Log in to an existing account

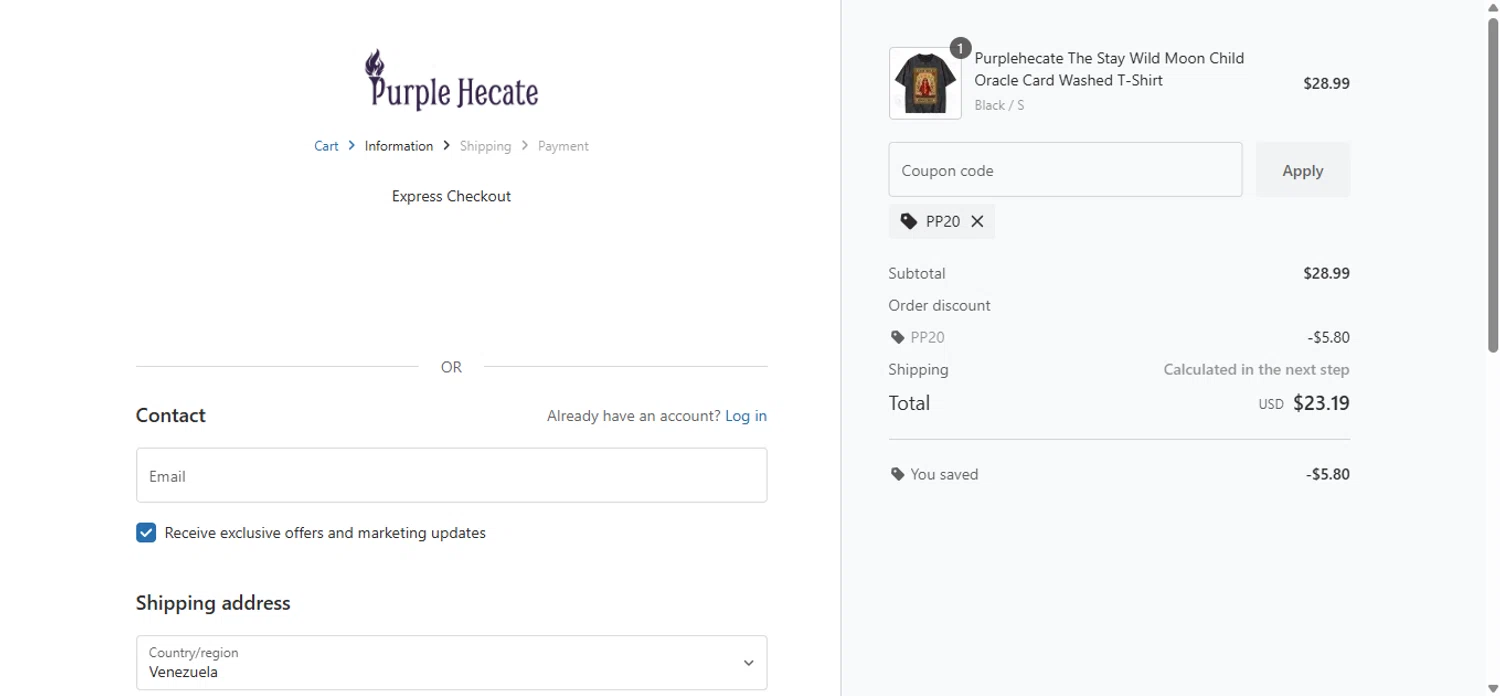(x=746, y=416)
